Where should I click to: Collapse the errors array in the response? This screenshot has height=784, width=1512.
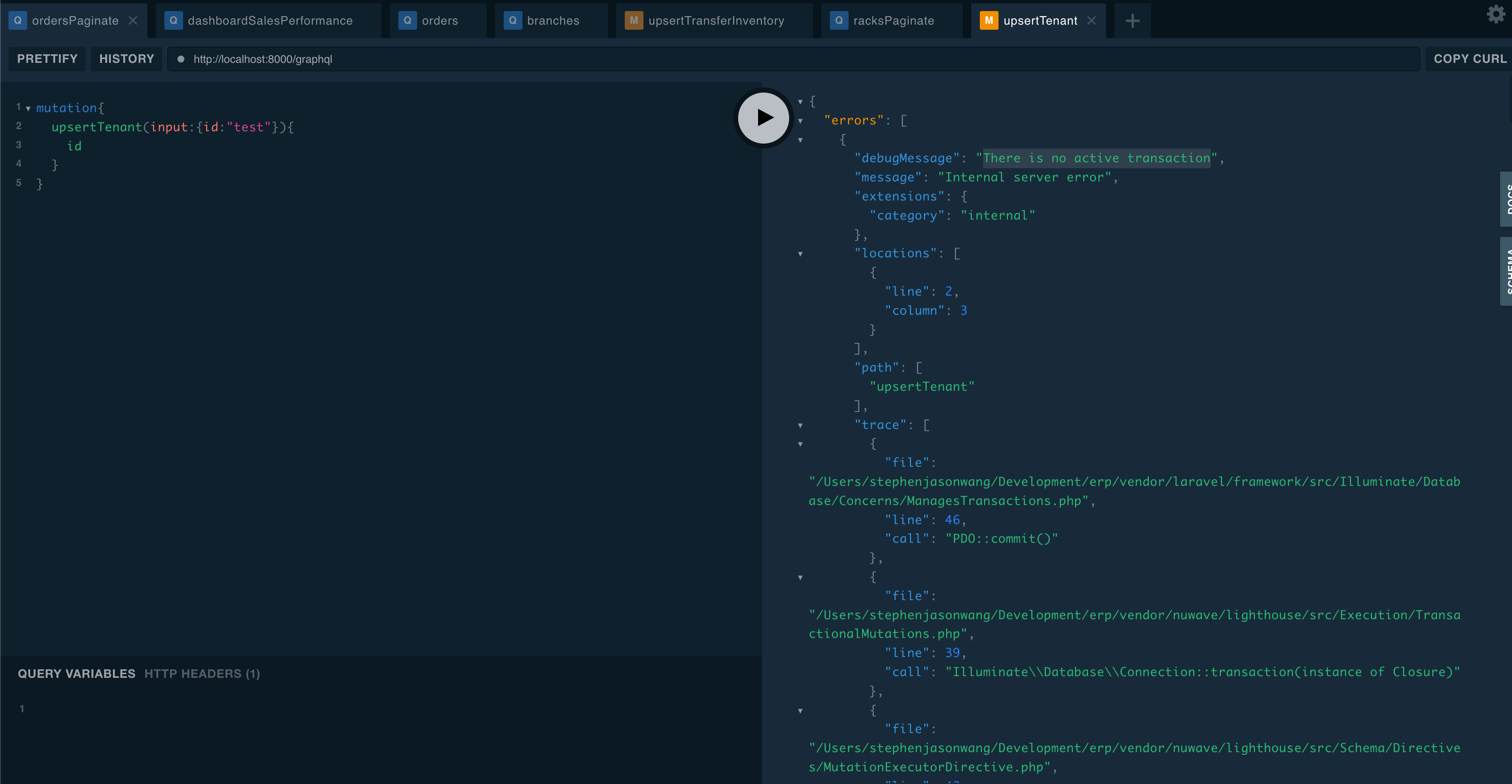point(801,121)
